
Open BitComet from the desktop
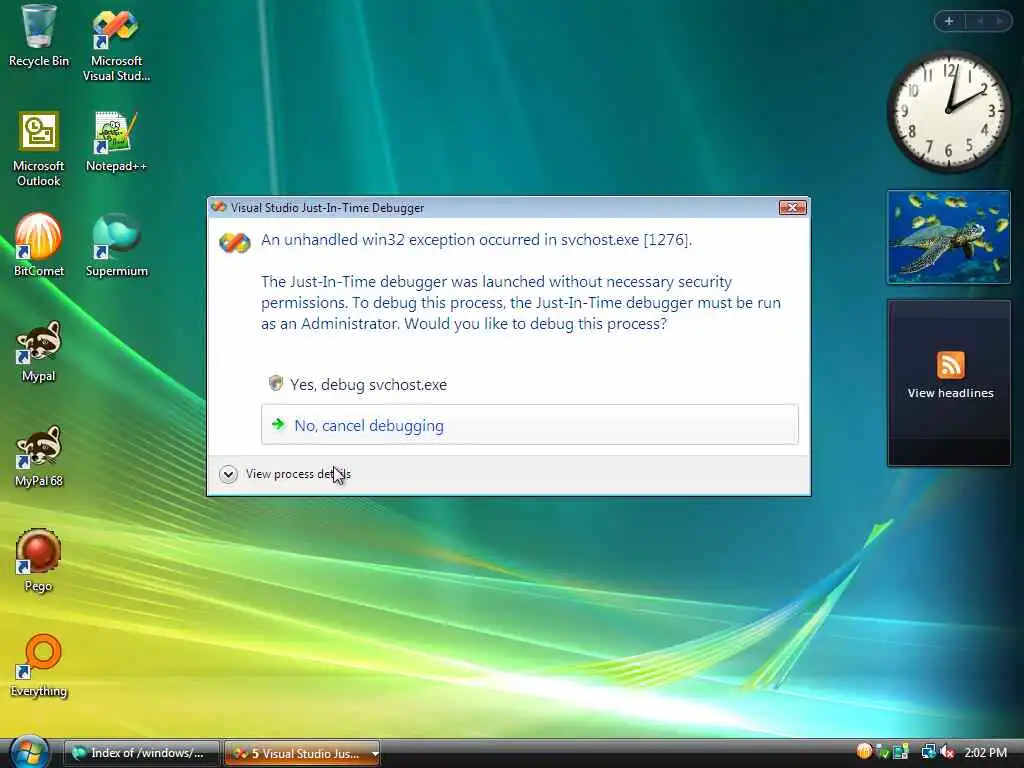pyautogui.click(x=39, y=245)
